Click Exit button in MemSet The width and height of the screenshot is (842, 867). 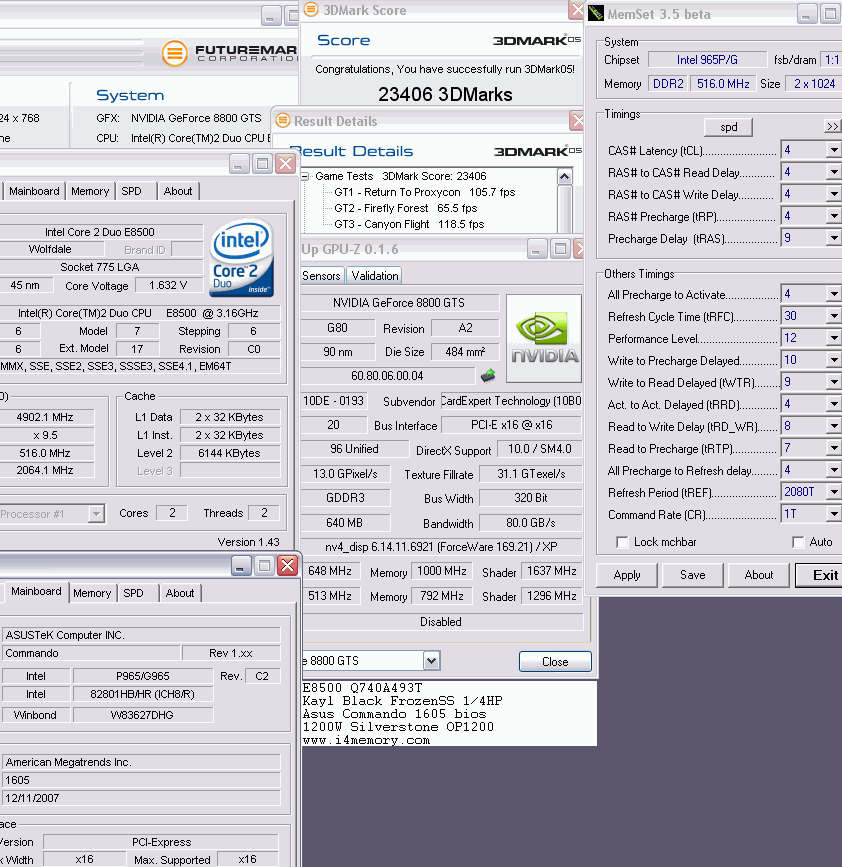pyautogui.click(x=821, y=575)
